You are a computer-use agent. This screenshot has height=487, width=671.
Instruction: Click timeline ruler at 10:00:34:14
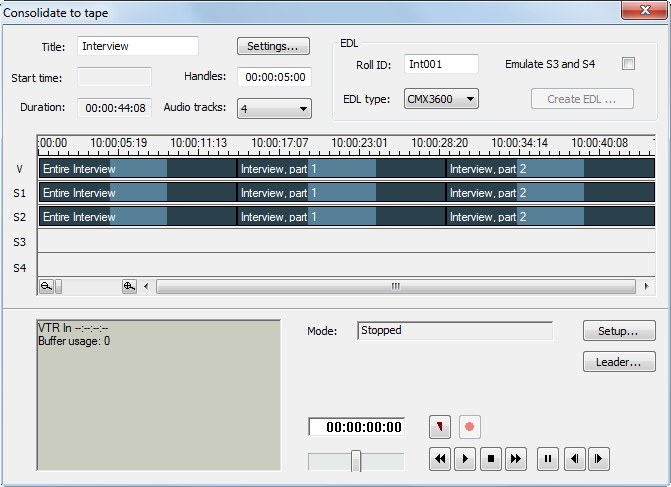tap(520, 143)
